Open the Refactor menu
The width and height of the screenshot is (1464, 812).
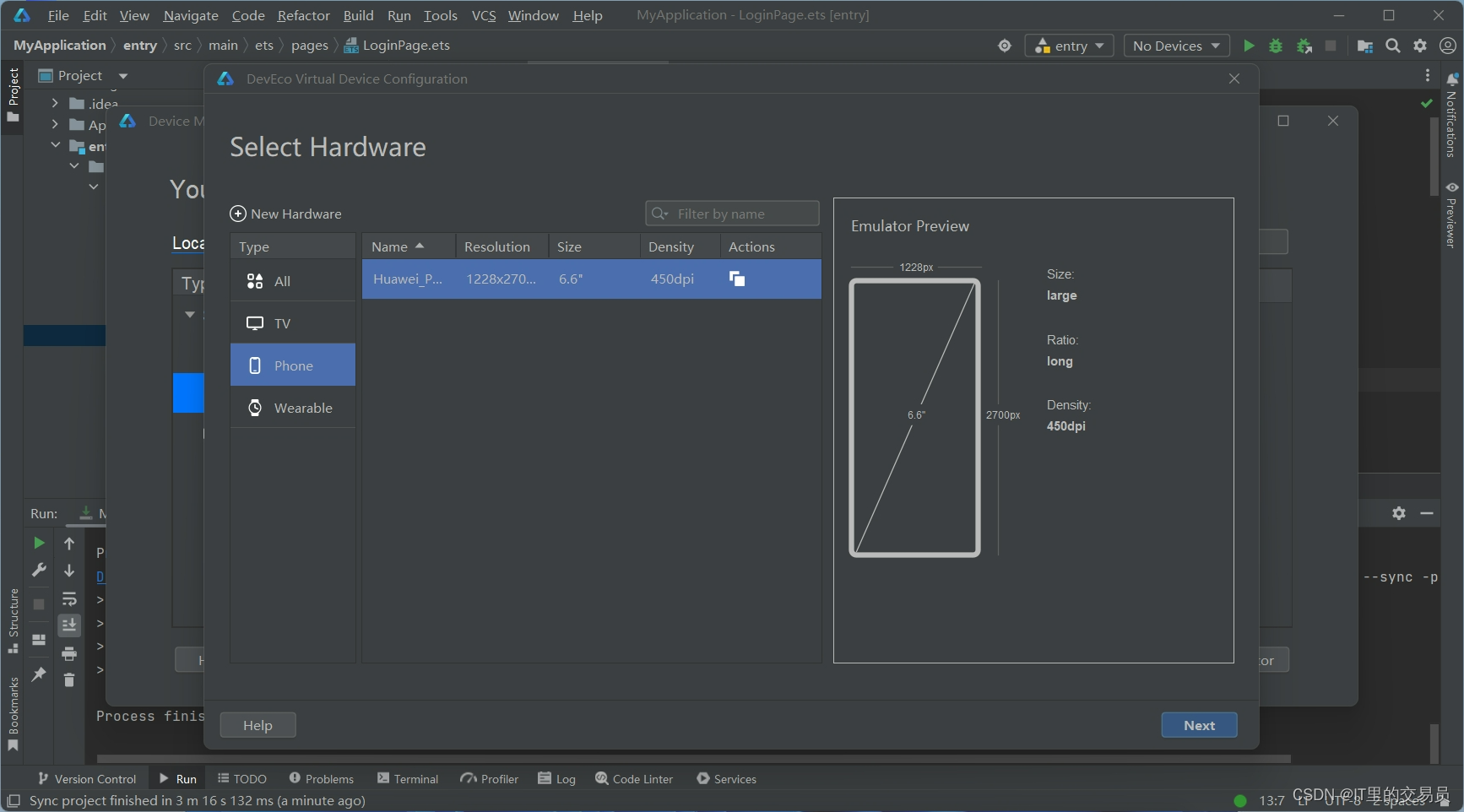303,15
